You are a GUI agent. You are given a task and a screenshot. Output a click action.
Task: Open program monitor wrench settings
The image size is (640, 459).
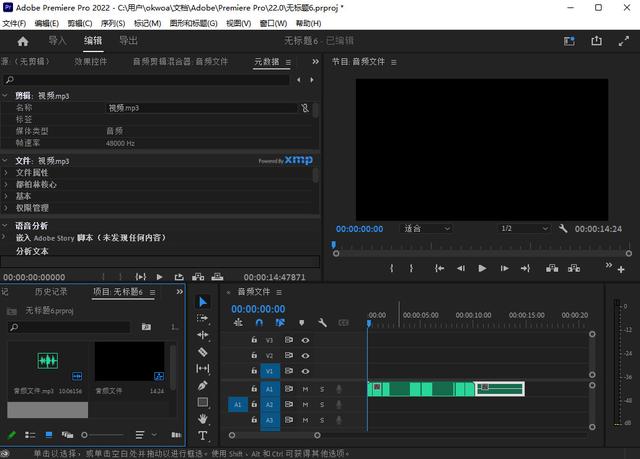tap(563, 228)
